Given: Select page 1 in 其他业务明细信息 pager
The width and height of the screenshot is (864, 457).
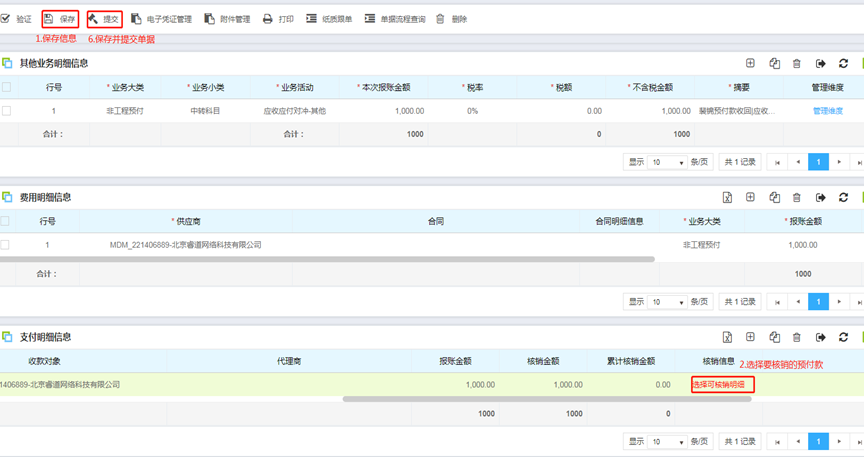Looking at the screenshot, I should [818, 162].
